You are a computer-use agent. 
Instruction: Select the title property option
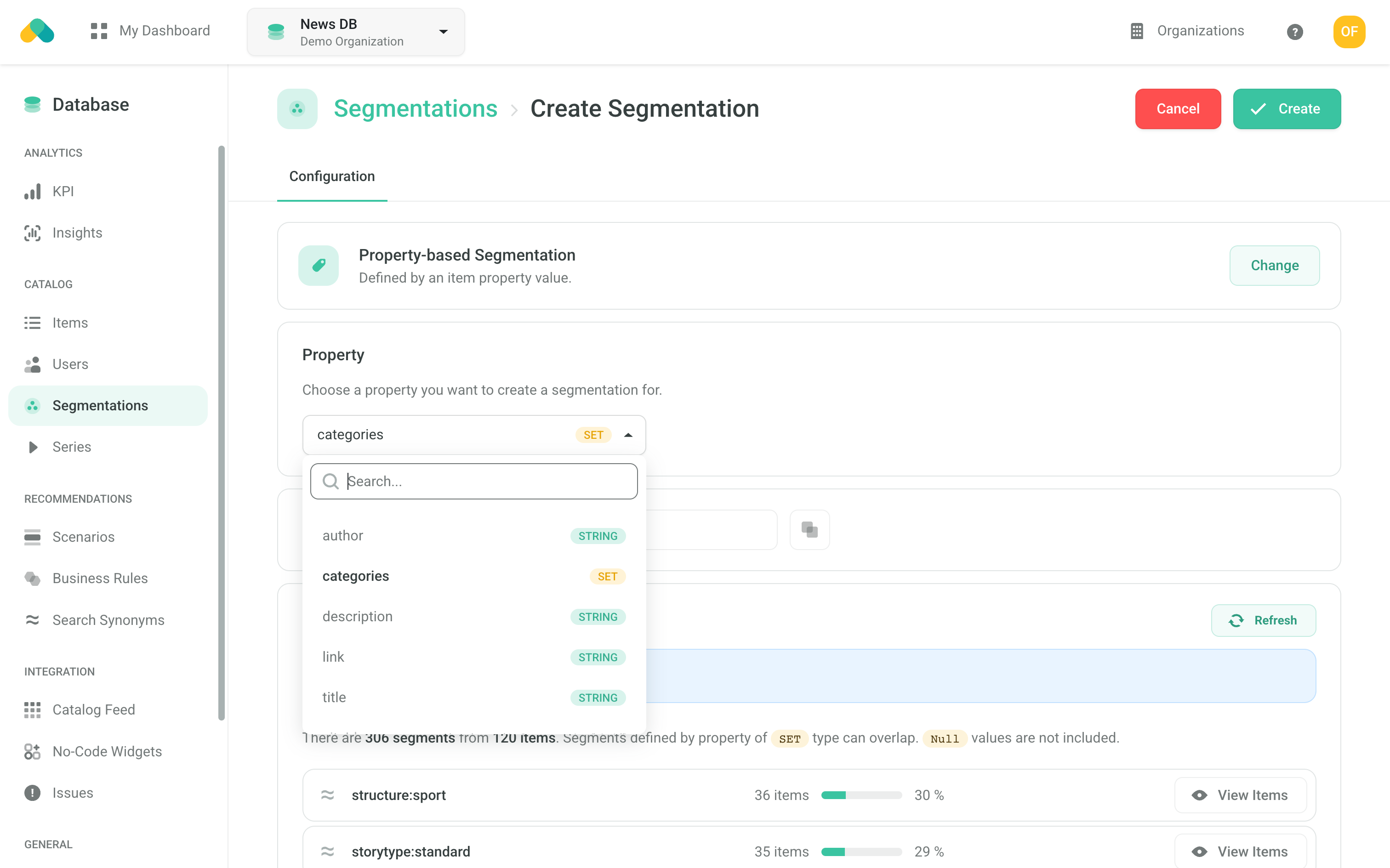[x=474, y=698]
